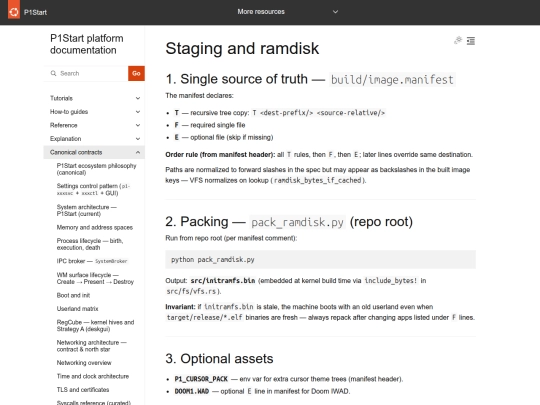This screenshot has height=405, width=540.
Task: Open the More resources dropdown
Action: (288, 12)
